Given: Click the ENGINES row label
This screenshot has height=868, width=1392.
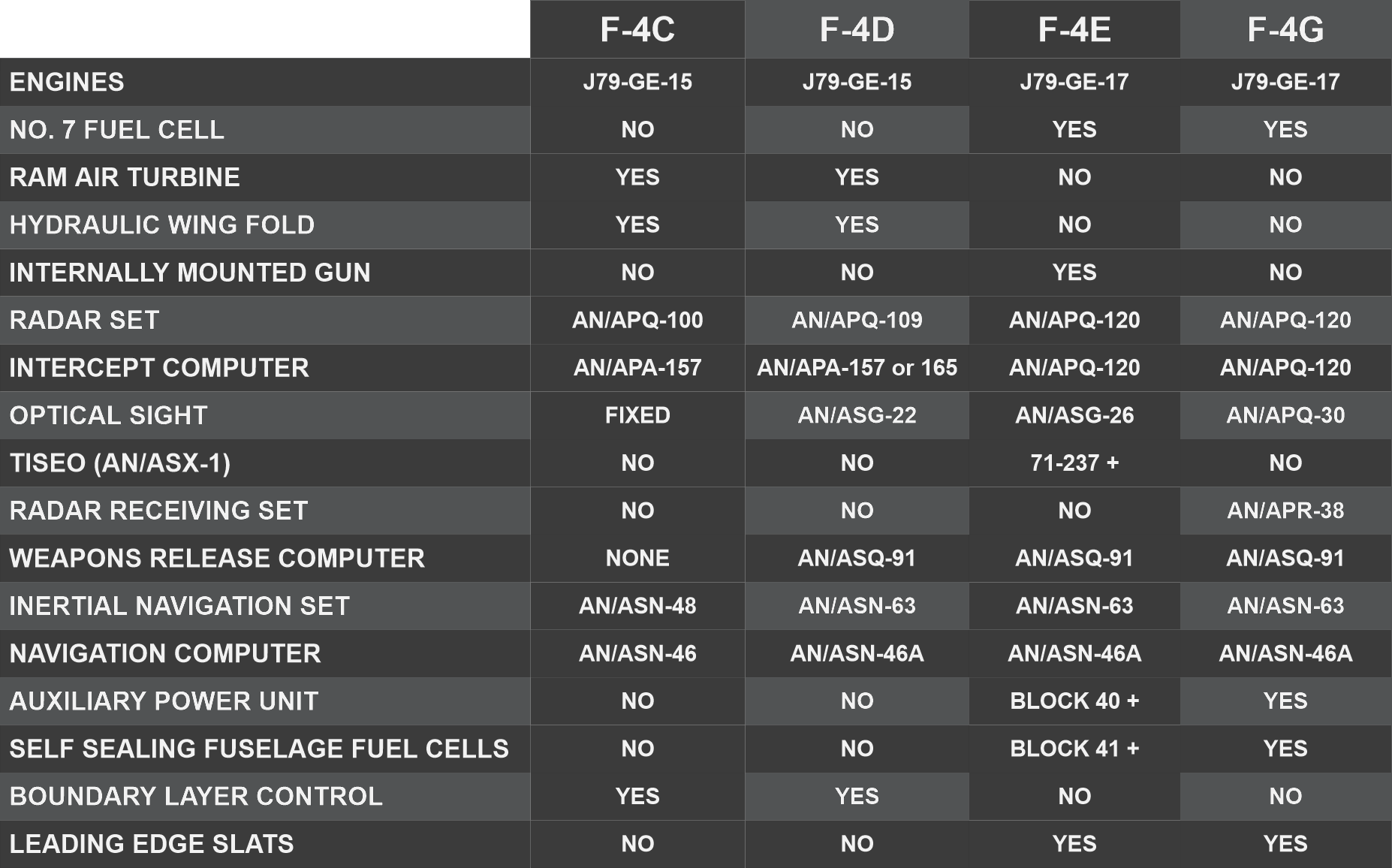Looking at the screenshot, I should [x=67, y=82].
